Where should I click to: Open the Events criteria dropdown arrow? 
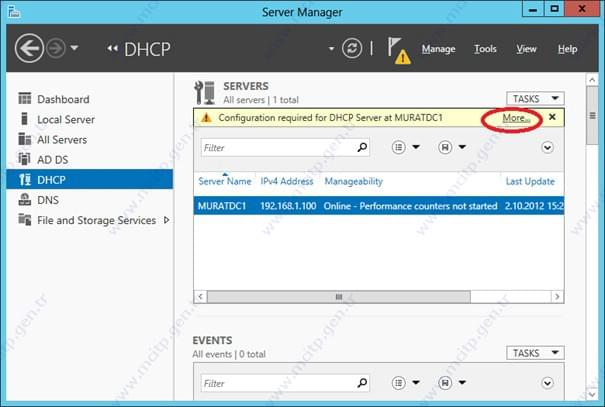click(416, 383)
